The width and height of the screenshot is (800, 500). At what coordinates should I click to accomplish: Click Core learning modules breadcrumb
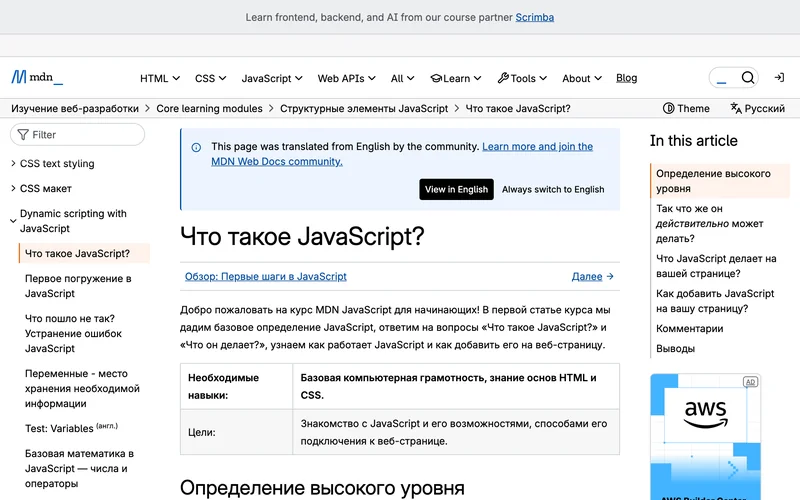(x=209, y=109)
